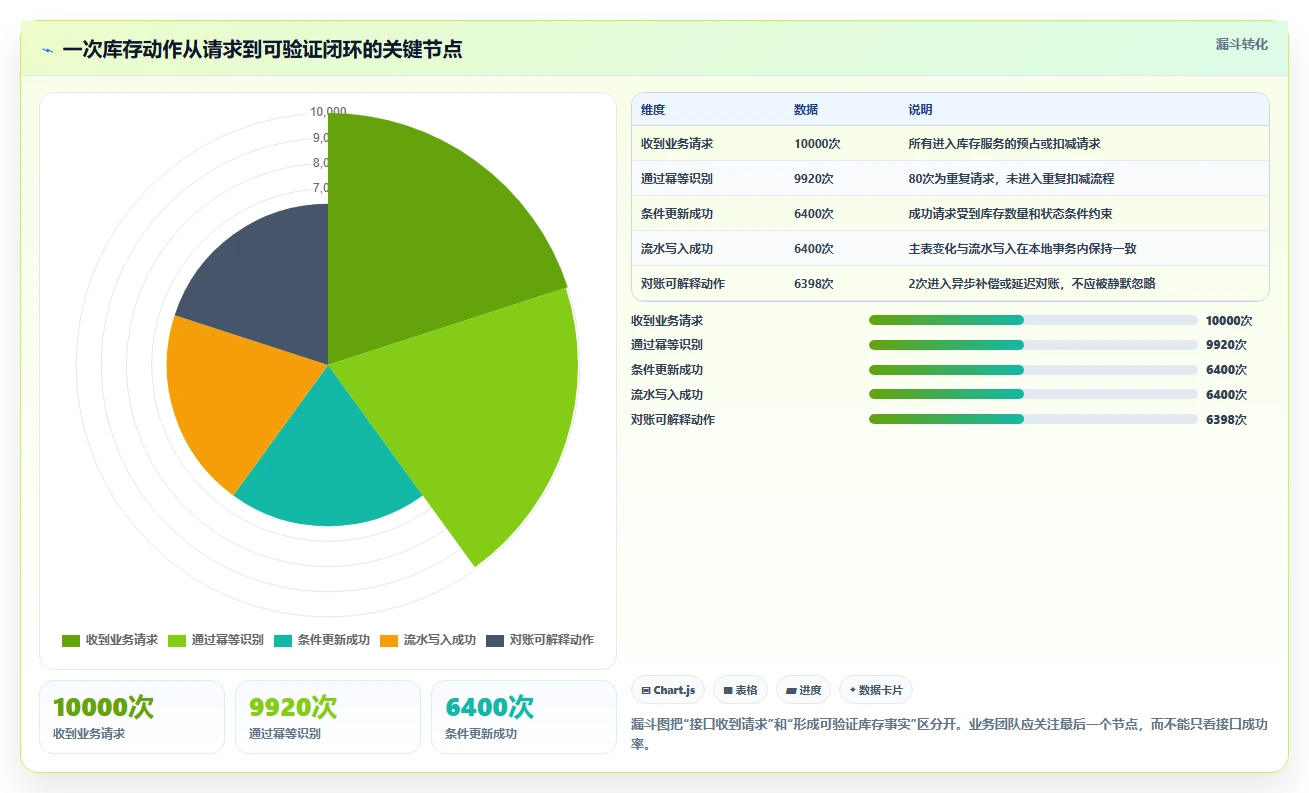Viewport: 1309px width, 793px height.
Task: Click the orange chart segment
Action: [x=235, y=395]
